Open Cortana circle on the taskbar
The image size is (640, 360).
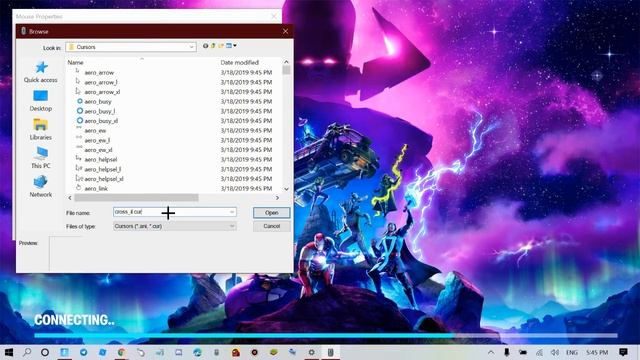pyautogui.click(x=45, y=352)
